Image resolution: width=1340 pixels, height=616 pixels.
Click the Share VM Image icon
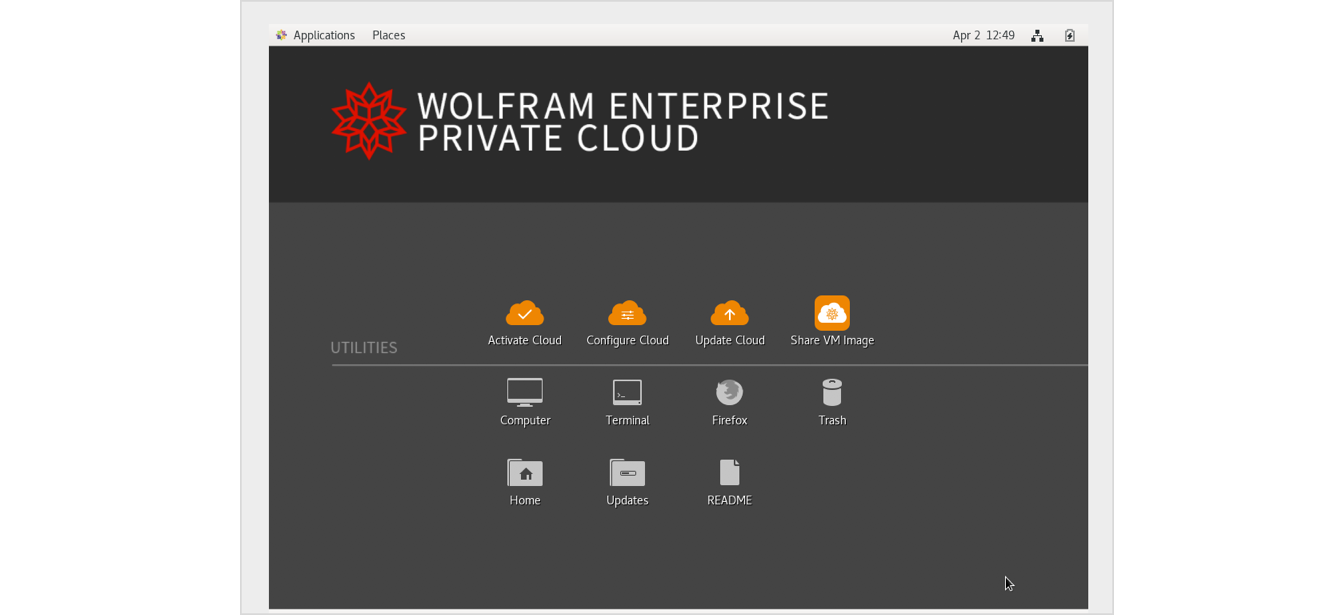(x=832, y=313)
